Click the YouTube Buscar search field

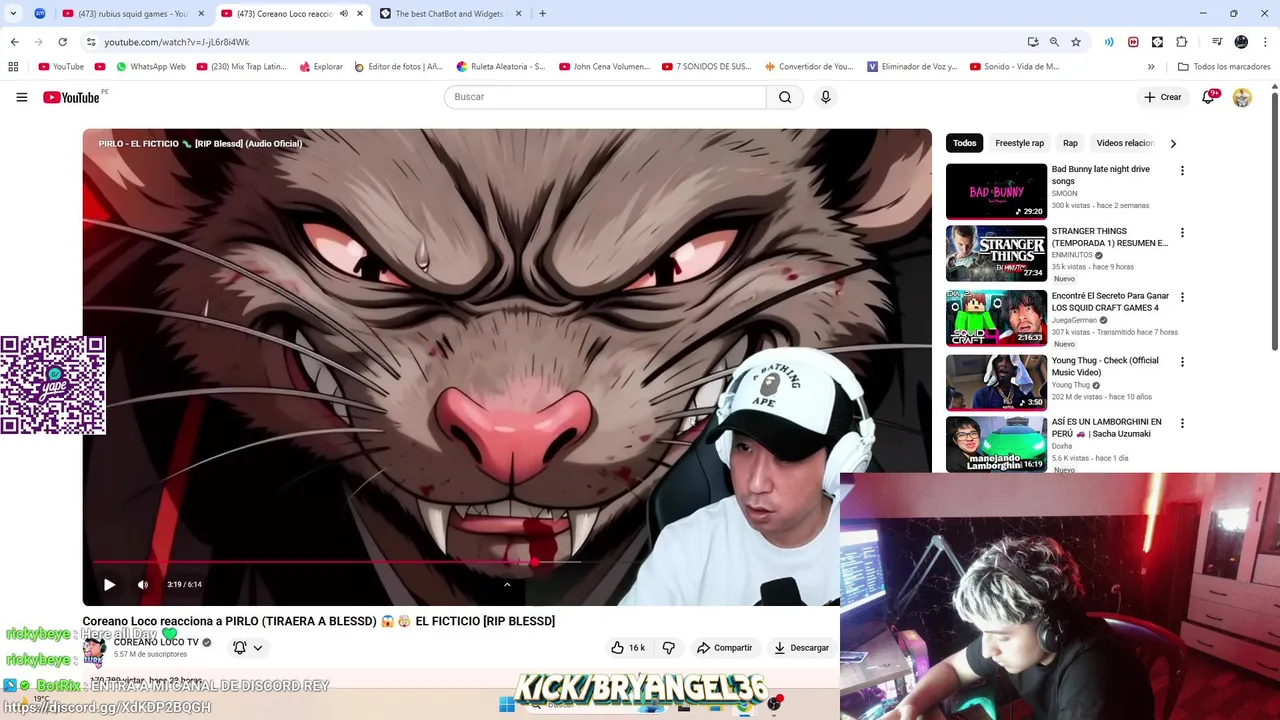tap(605, 97)
